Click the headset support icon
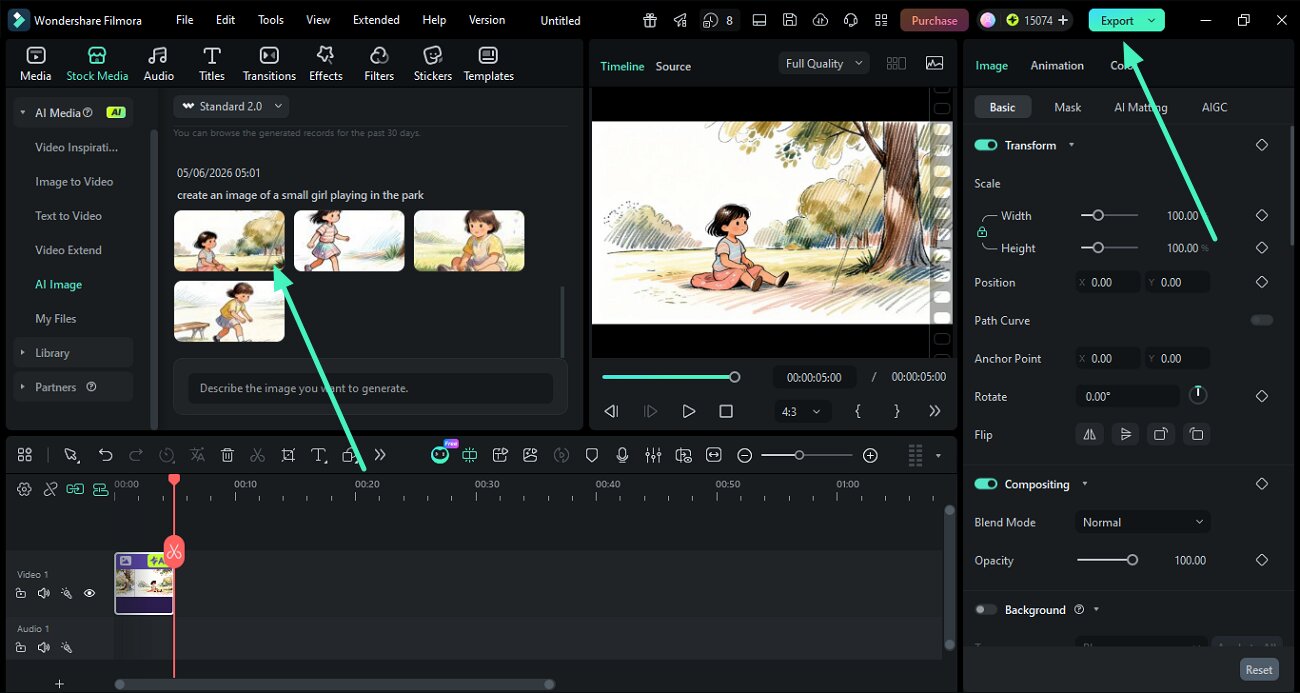Image resolution: width=1300 pixels, height=693 pixels. [850, 20]
